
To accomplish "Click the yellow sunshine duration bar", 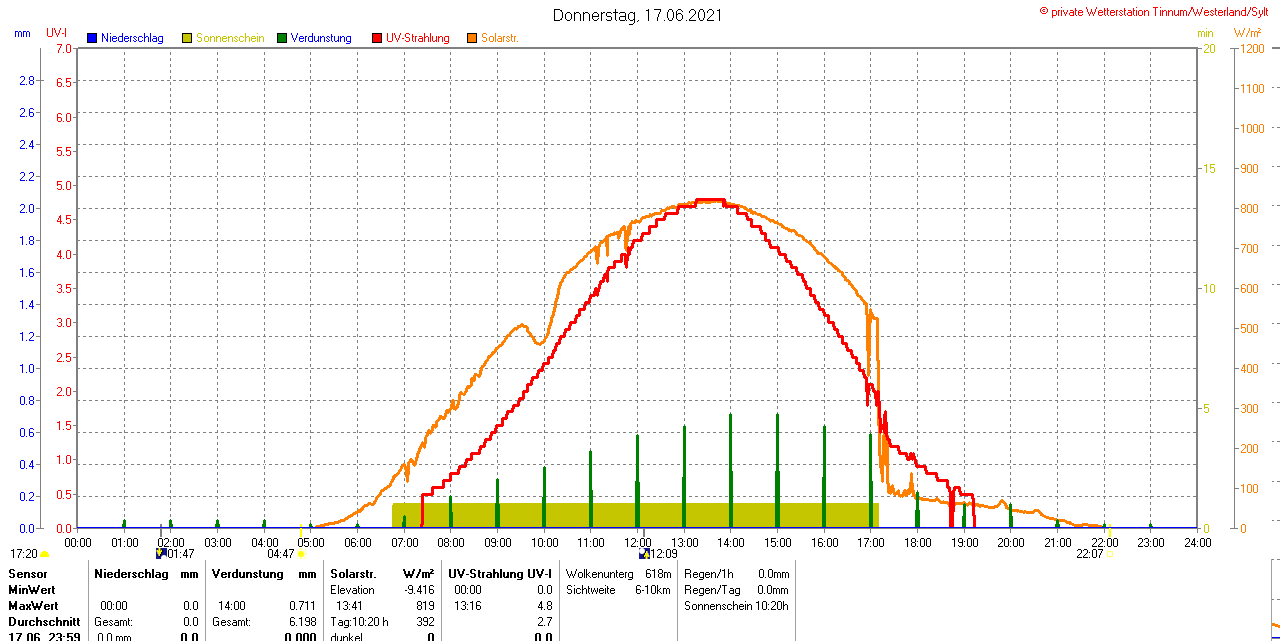I will tap(635, 514).
